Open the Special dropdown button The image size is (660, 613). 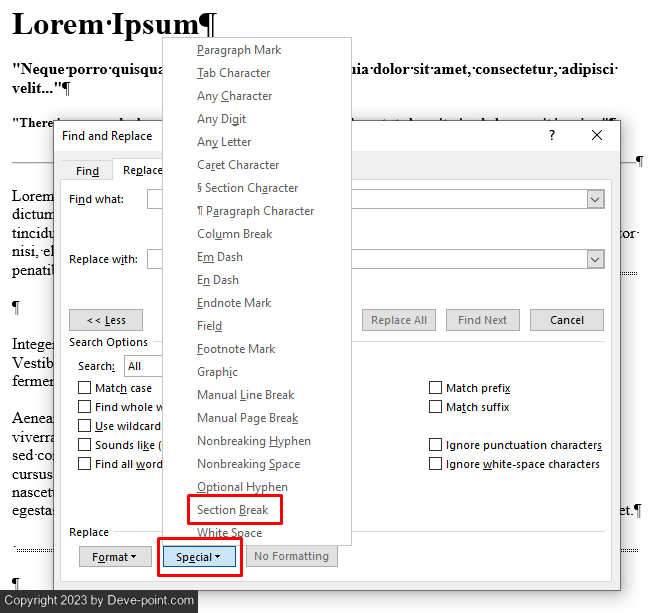(x=198, y=557)
